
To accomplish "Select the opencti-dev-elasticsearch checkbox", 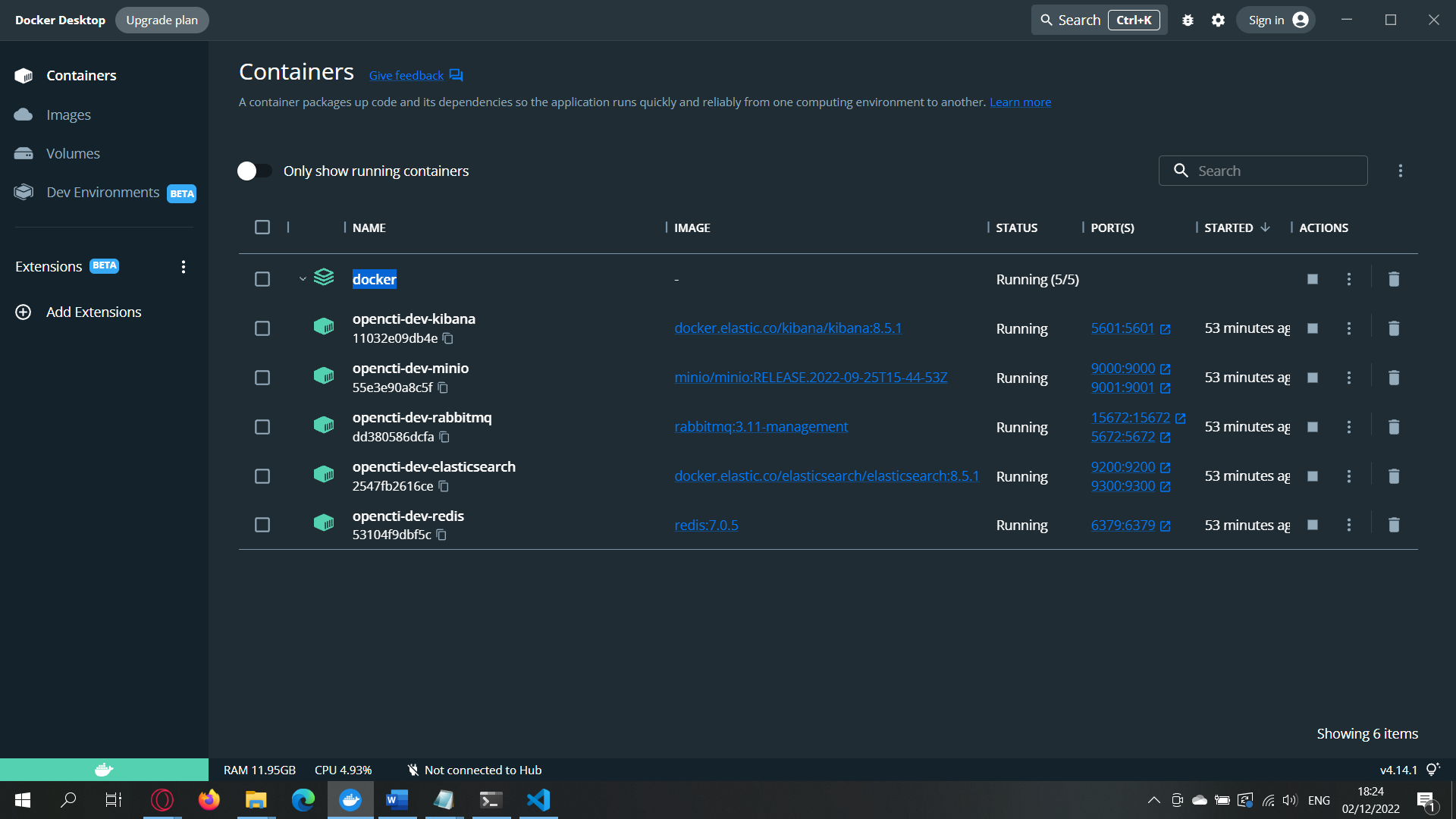I will pyautogui.click(x=262, y=476).
